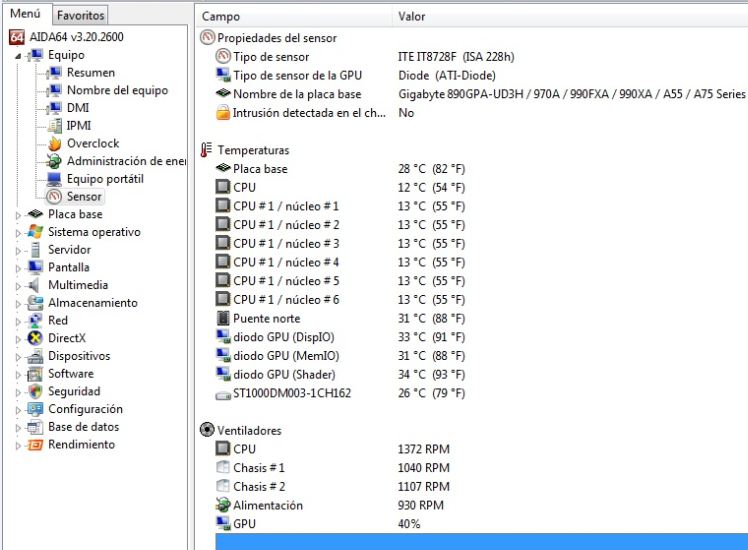This screenshot has width=748, height=550.
Task: Click the Software icon in tree
Action: (x=35, y=374)
